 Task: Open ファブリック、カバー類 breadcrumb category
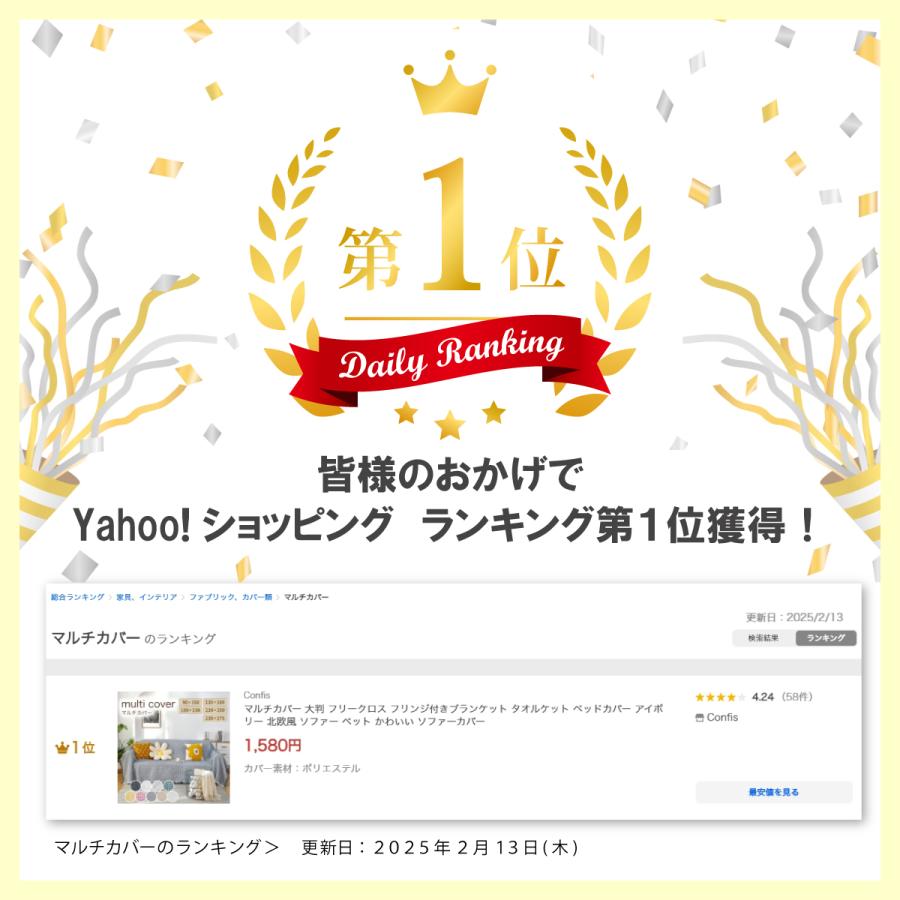tap(231, 597)
